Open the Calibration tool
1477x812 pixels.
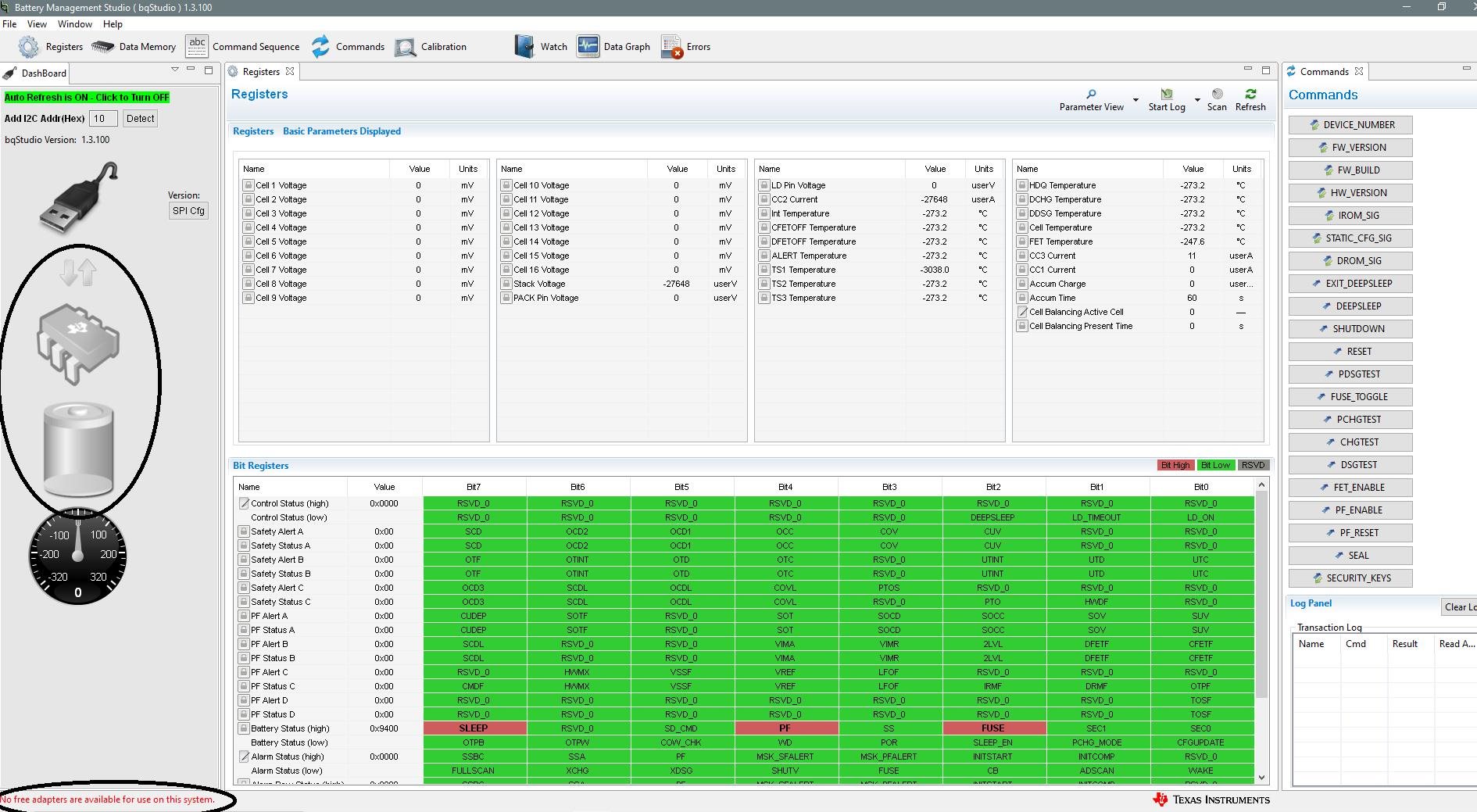(431, 47)
